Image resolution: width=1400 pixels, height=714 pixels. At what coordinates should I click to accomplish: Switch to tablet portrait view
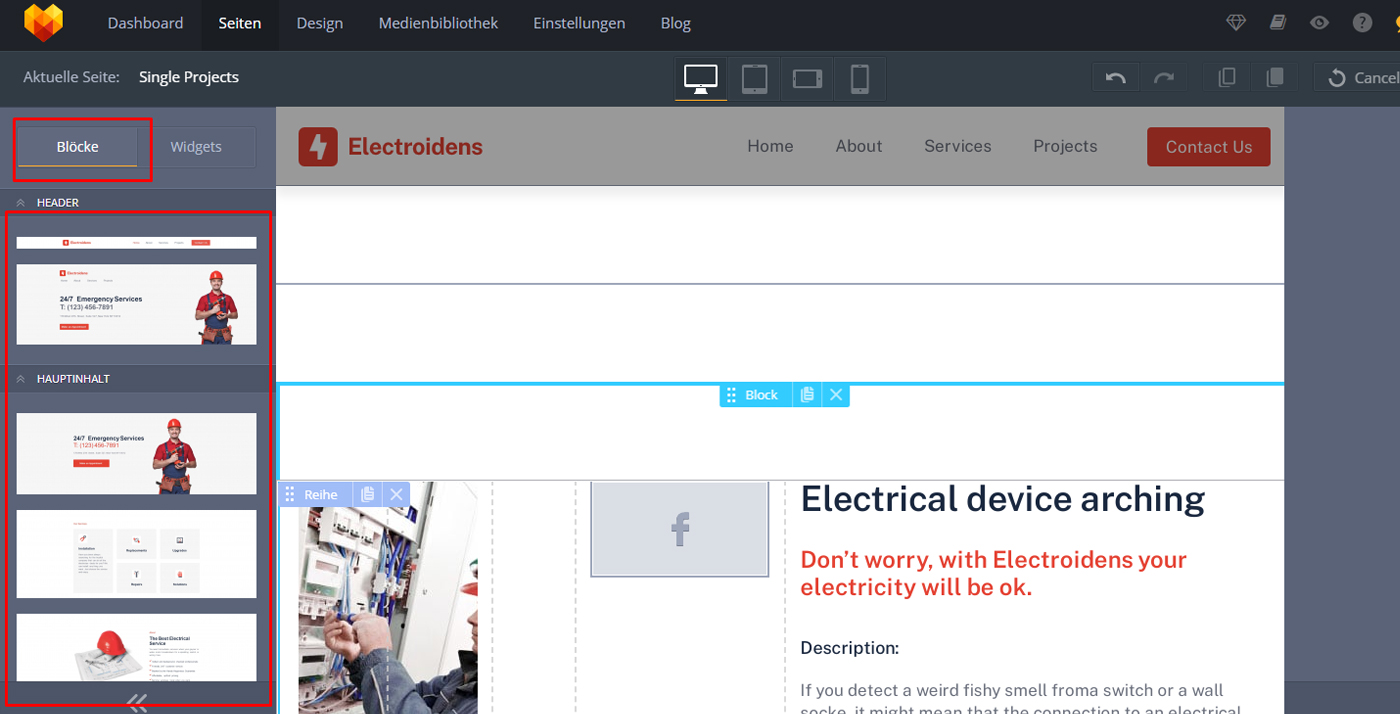(754, 78)
